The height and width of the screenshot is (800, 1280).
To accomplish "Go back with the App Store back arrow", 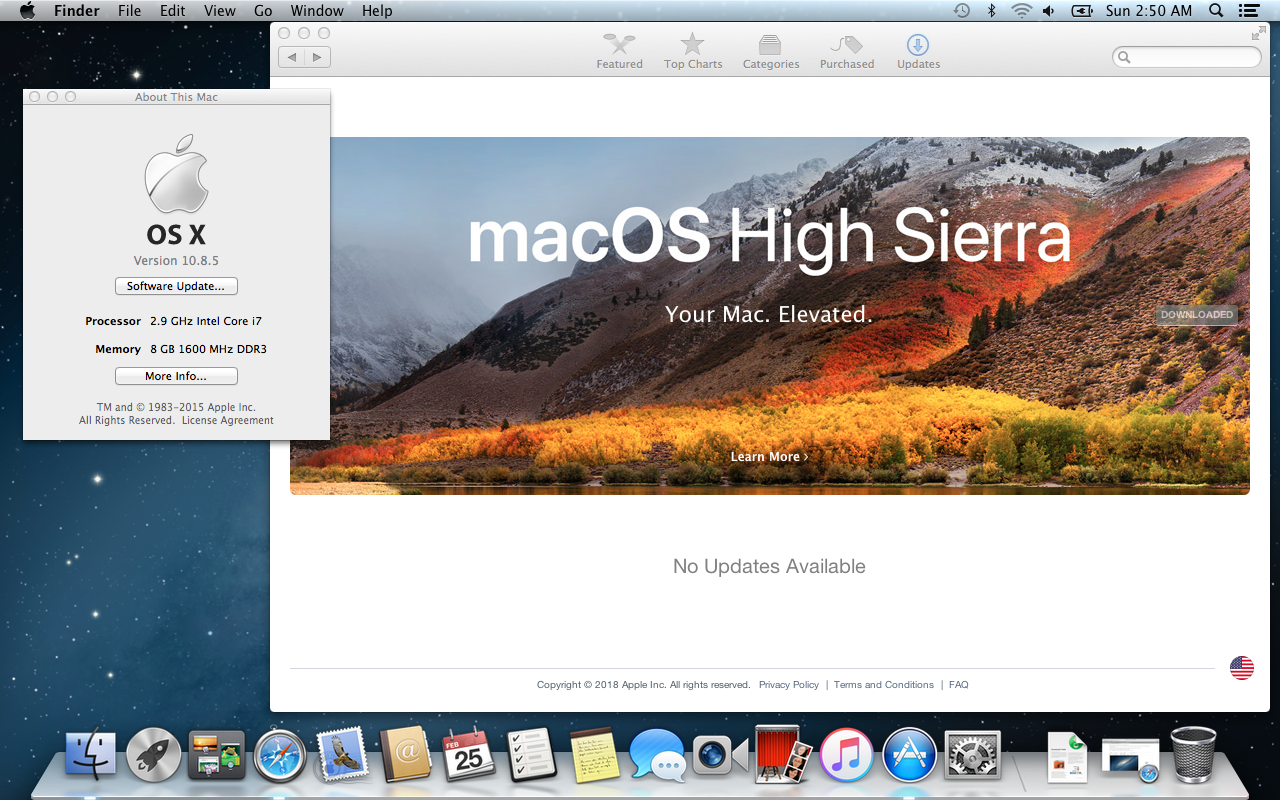I will click(x=292, y=57).
